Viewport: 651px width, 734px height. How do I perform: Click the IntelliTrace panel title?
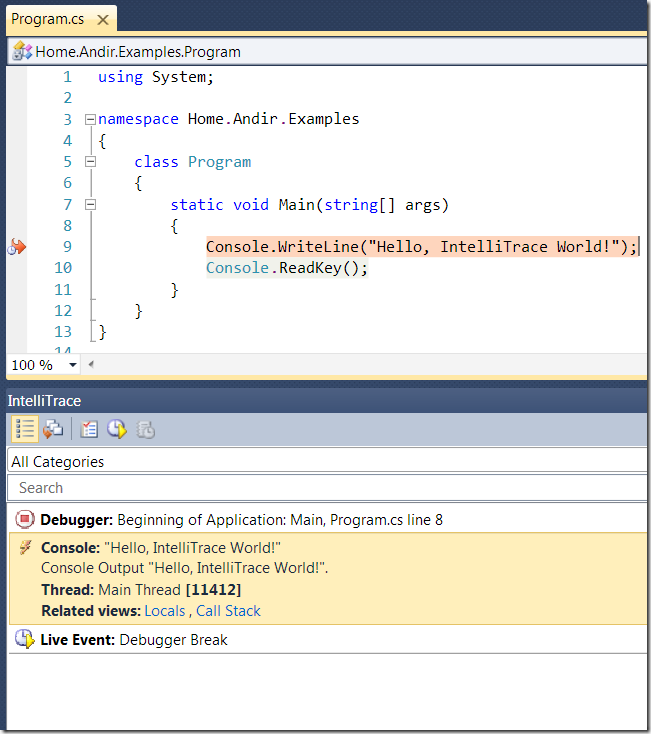point(44,401)
